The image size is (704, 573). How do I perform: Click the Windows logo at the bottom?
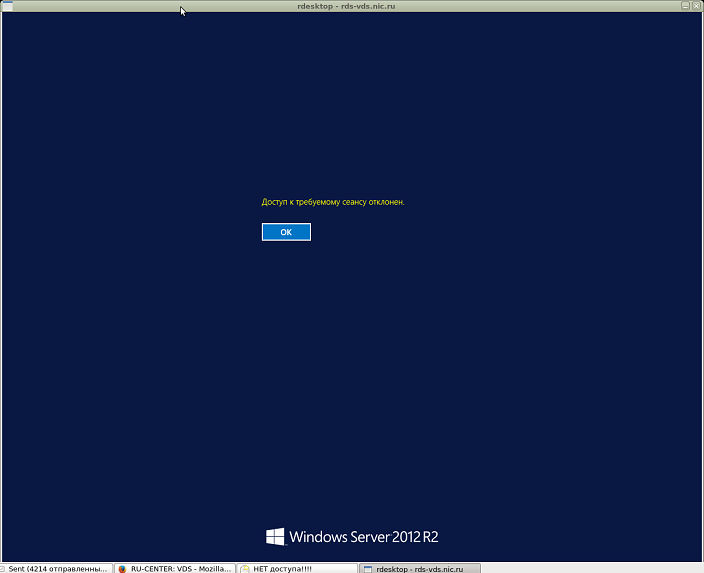point(275,537)
